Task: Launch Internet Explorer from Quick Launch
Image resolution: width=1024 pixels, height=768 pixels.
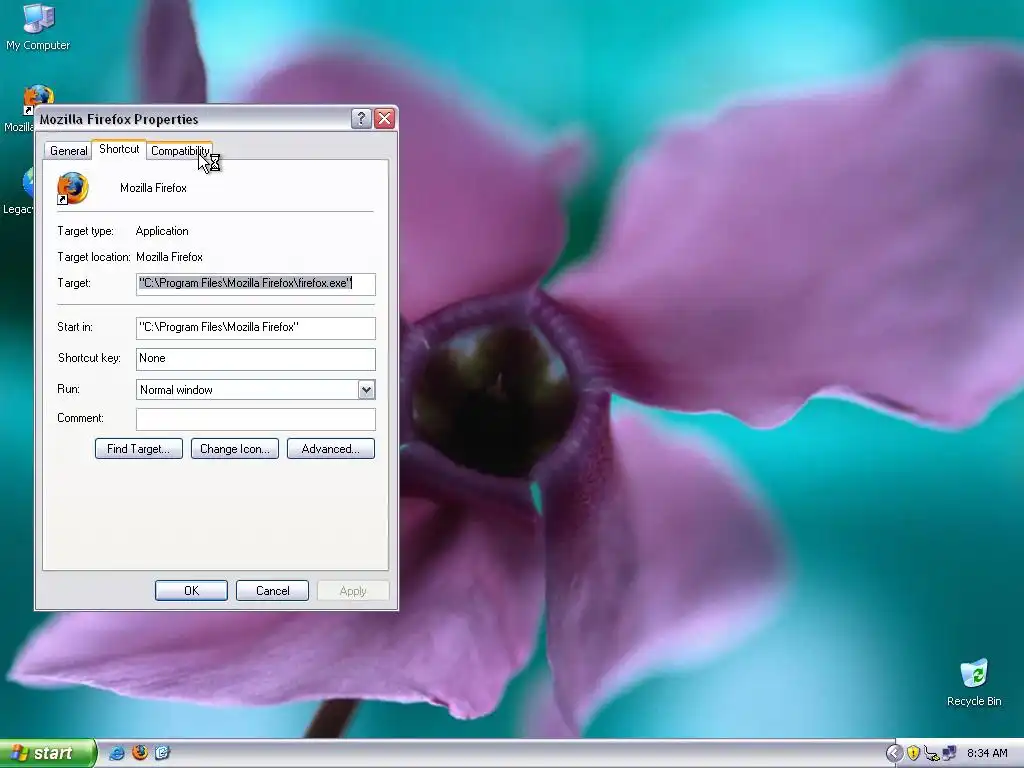Action: [x=117, y=753]
